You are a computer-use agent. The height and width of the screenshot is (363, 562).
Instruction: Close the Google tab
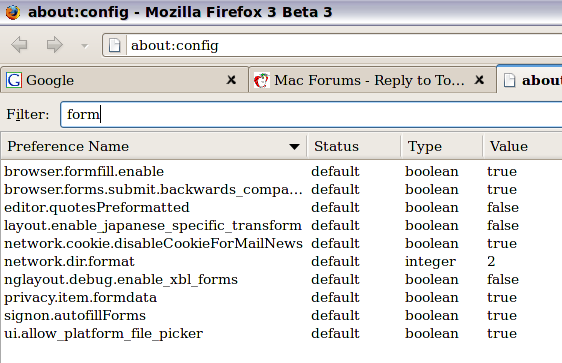point(232,80)
